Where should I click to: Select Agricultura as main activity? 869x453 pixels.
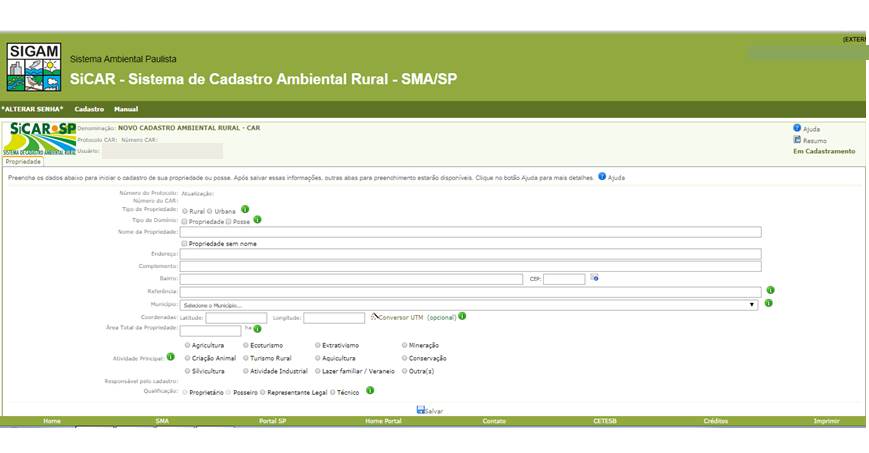pyautogui.click(x=187, y=345)
